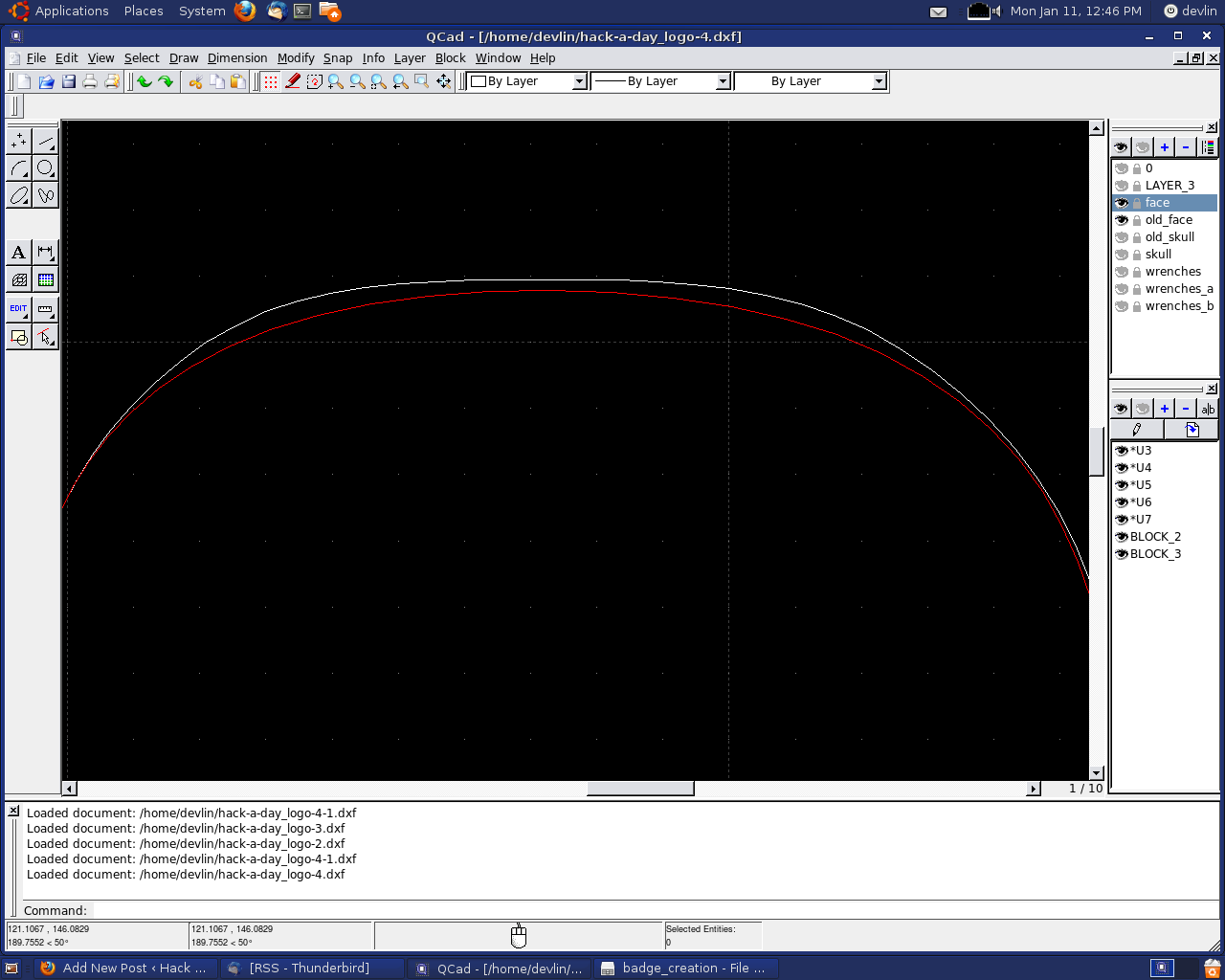Select the circle drawing tool

(45, 168)
